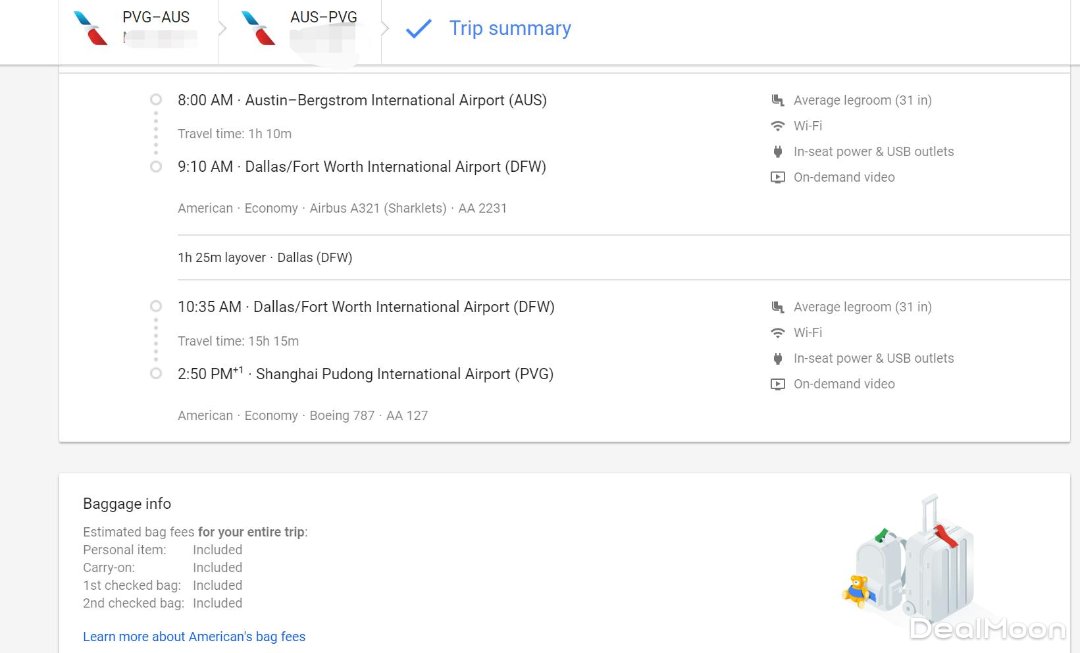Click the Trip summary checkmark icon
Screen dimensions: 1080x653
(418, 29)
